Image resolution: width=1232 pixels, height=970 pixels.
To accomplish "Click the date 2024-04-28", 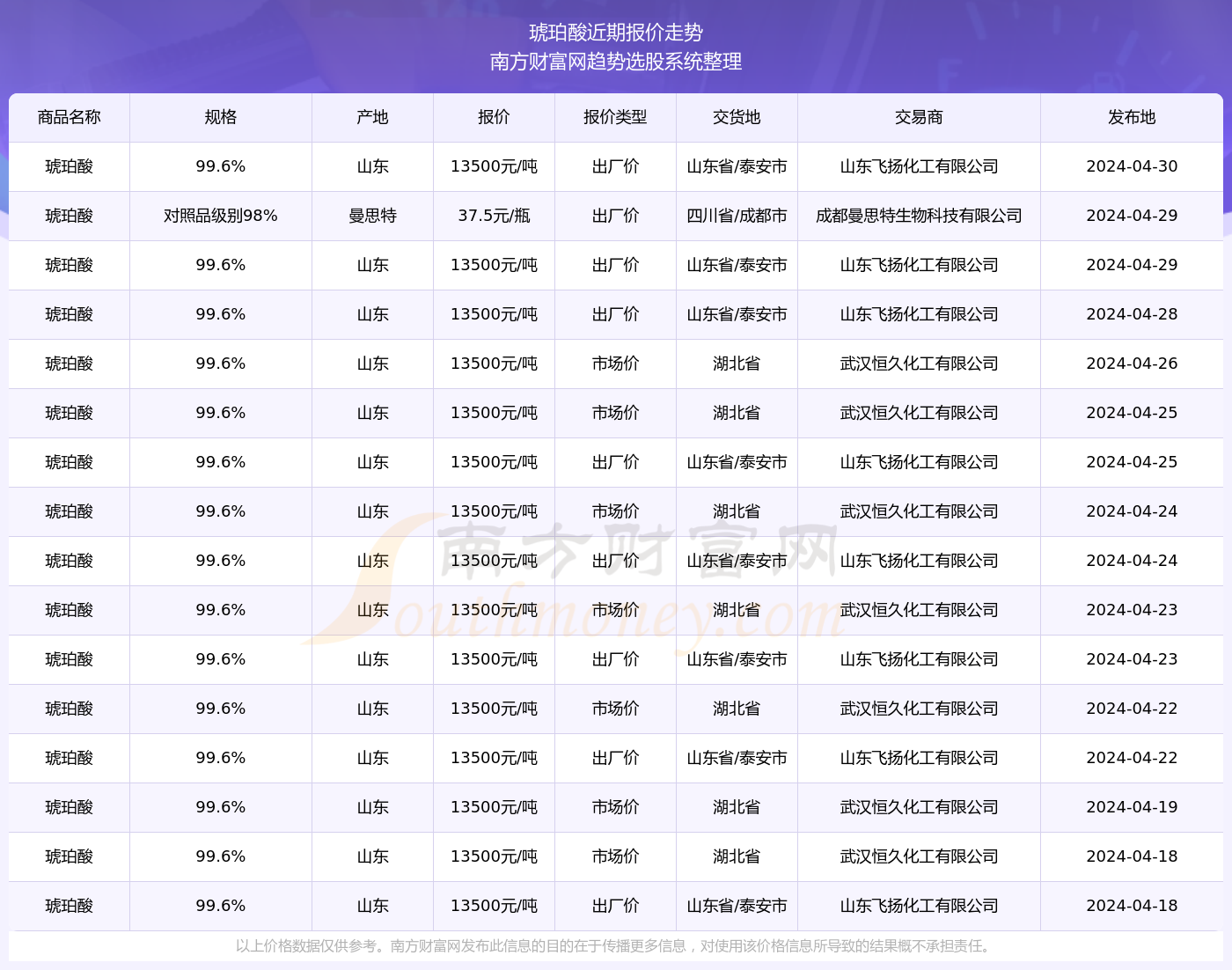I will (1132, 314).
